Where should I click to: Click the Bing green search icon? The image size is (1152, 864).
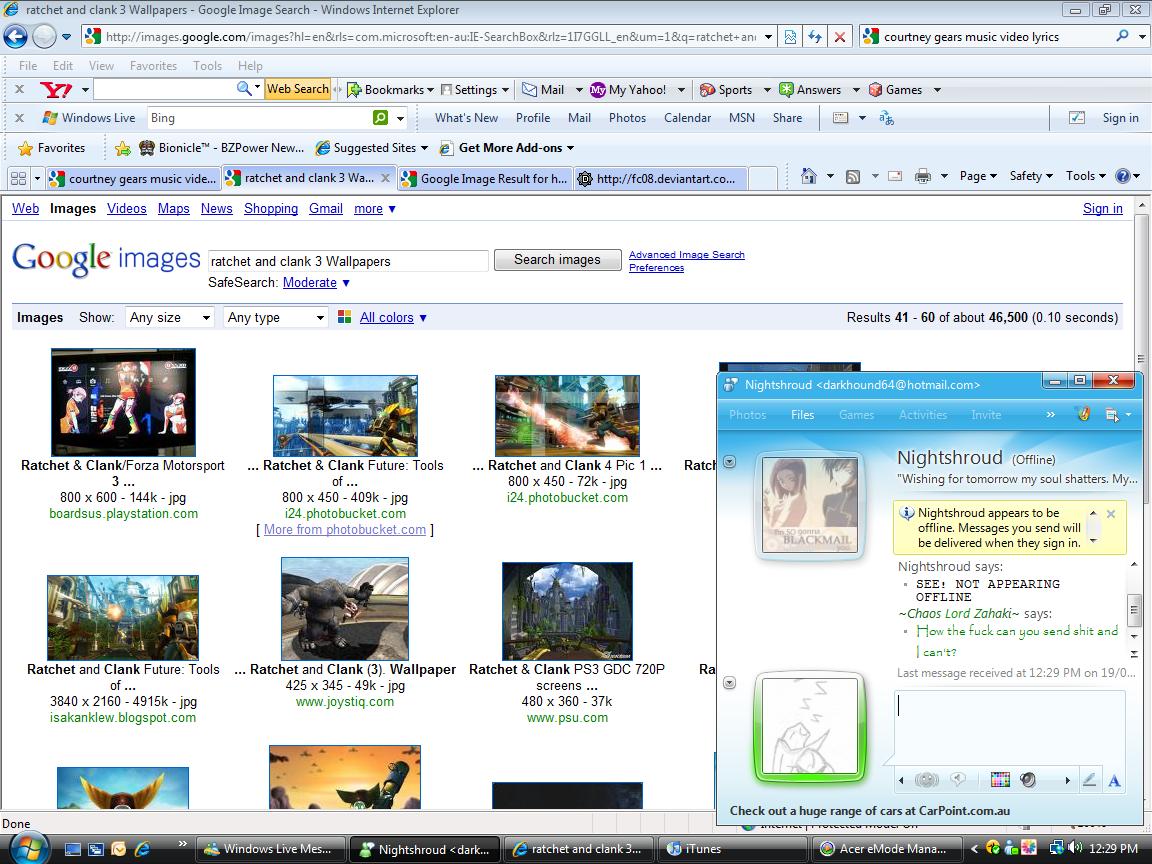point(380,118)
